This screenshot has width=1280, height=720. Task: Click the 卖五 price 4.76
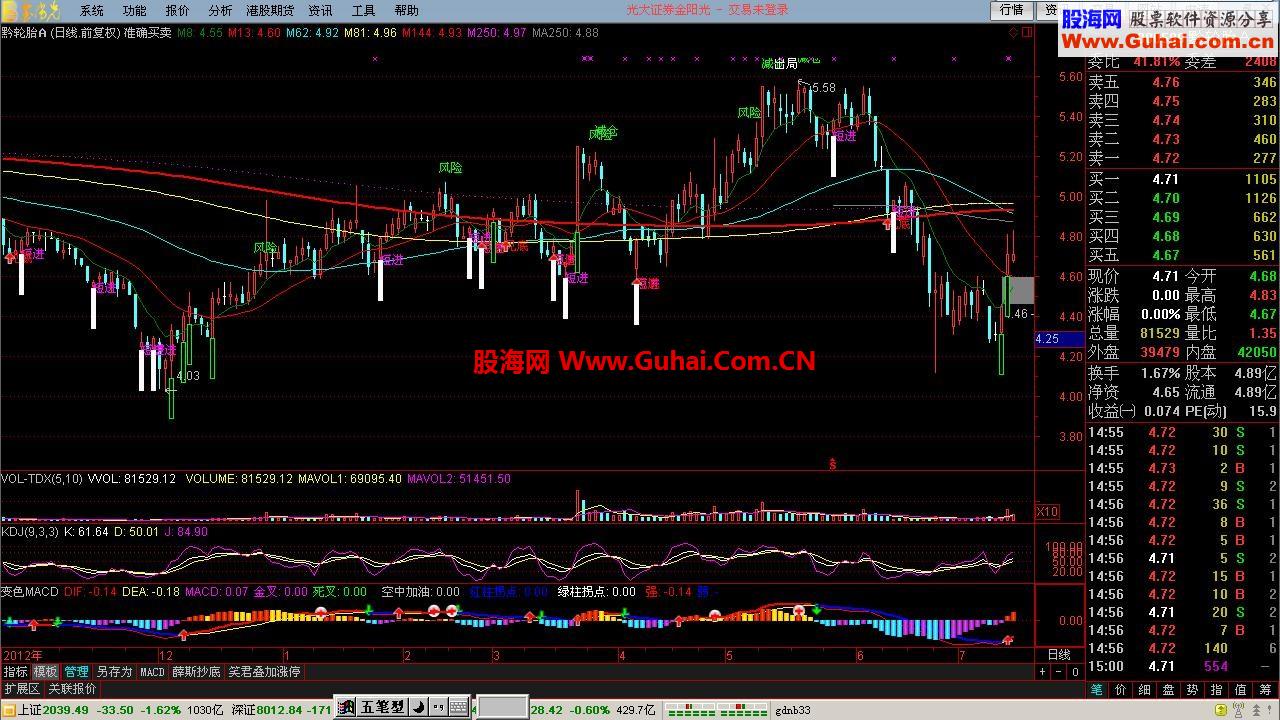(x=1166, y=83)
